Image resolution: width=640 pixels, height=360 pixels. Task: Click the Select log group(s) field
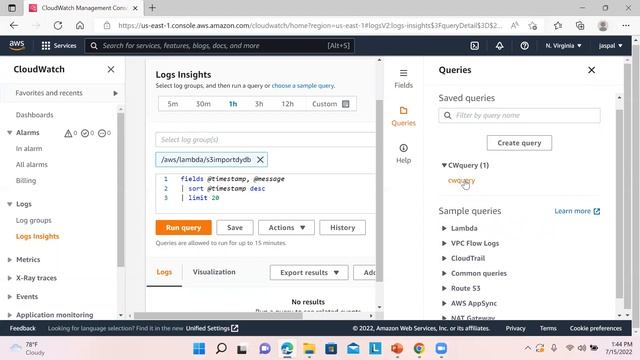(265, 140)
